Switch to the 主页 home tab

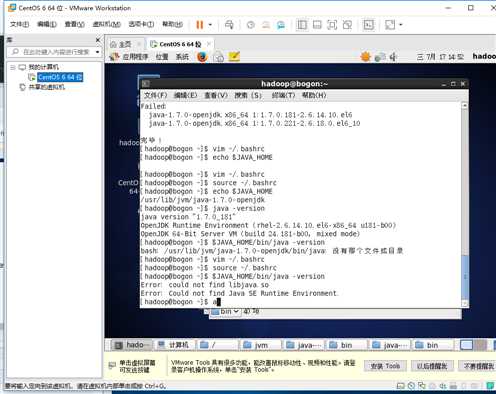[x=125, y=44]
